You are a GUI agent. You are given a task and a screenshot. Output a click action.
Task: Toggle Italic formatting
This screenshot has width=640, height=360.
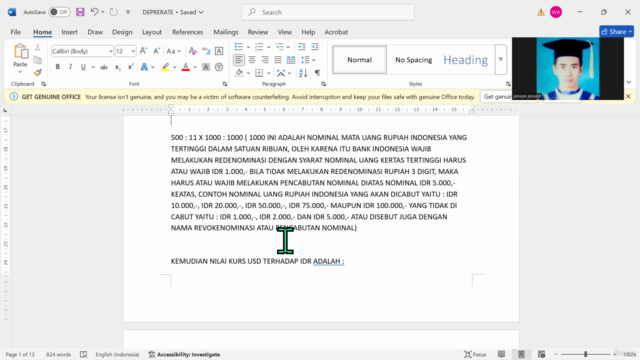[70, 67]
